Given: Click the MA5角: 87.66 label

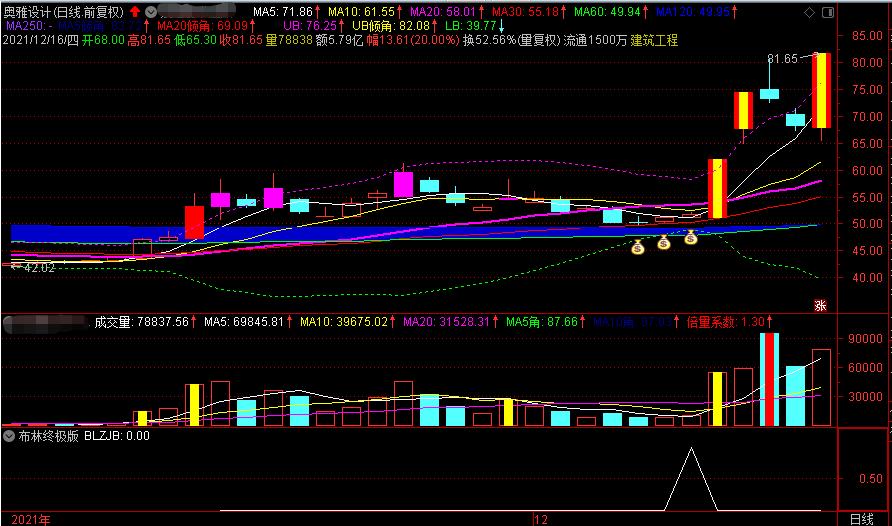Looking at the screenshot, I should click(542, 322).
